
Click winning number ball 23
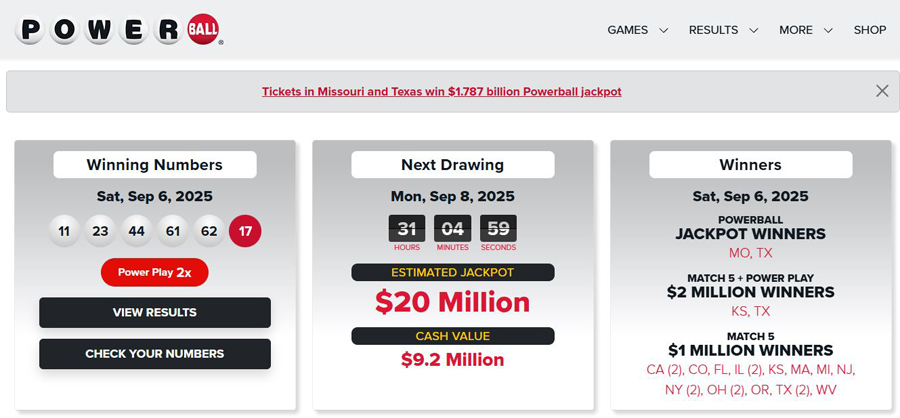tap(100, 231)
